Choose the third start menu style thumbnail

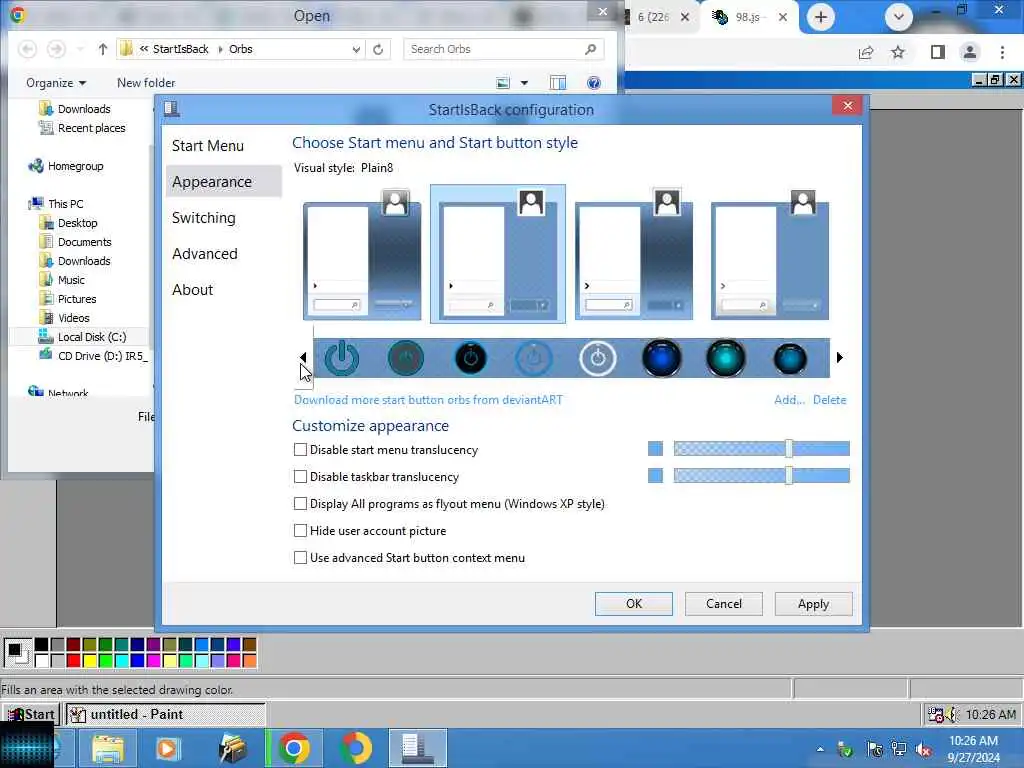633,254
